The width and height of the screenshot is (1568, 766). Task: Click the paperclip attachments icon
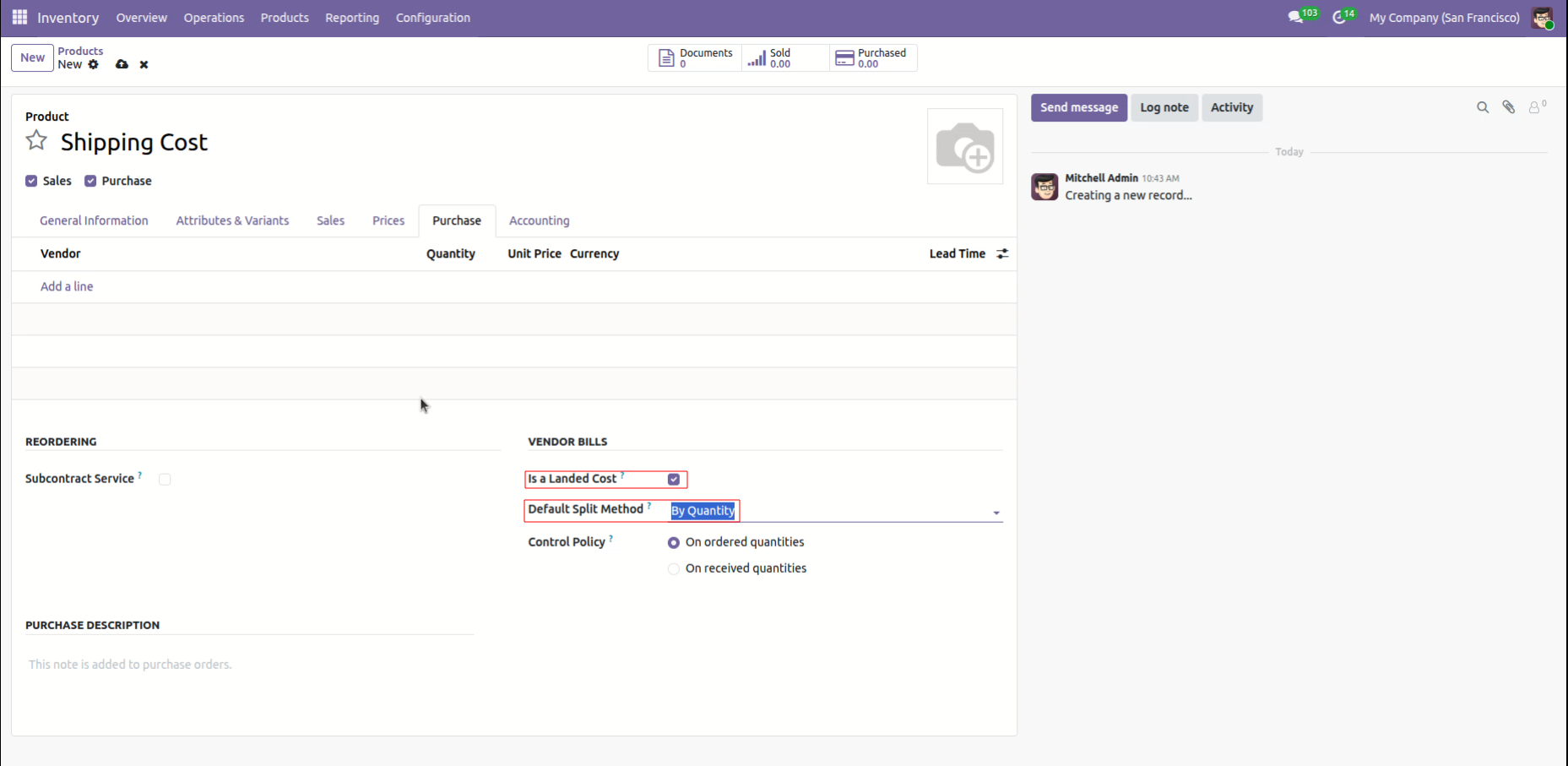pos(1508,107)
